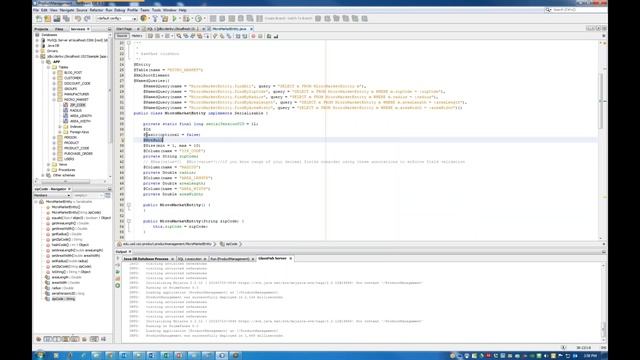Select the PURCHASE_ORDER table

tap(78, 154)
